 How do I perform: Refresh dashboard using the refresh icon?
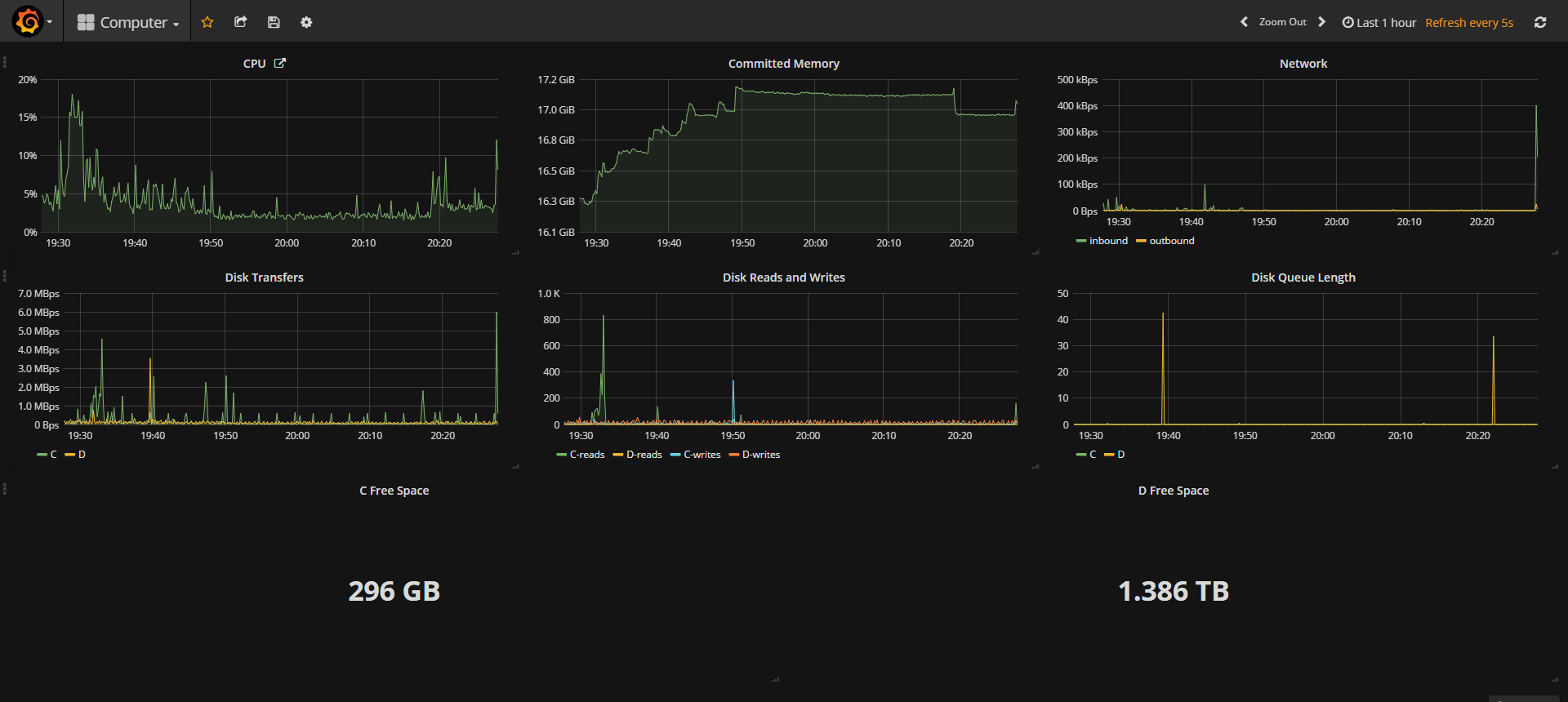pyautogui.click(x=1540, y=22)
